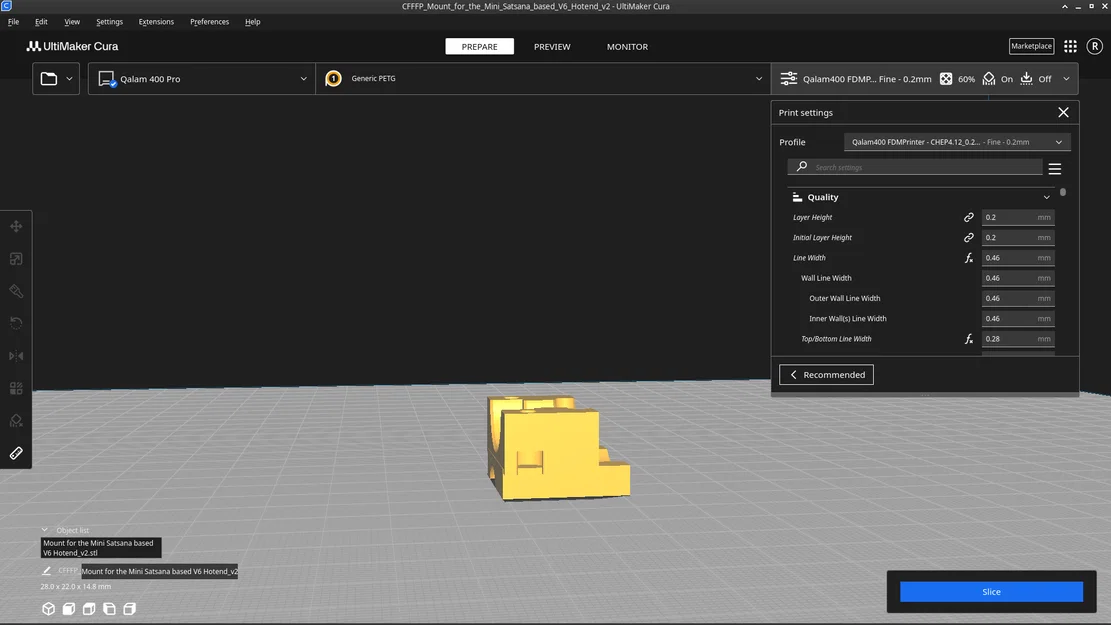1111x625 pixels.
Task: Collapse the print settings summary chevron
Action: pyautogui.click(x=1066, y=79)
